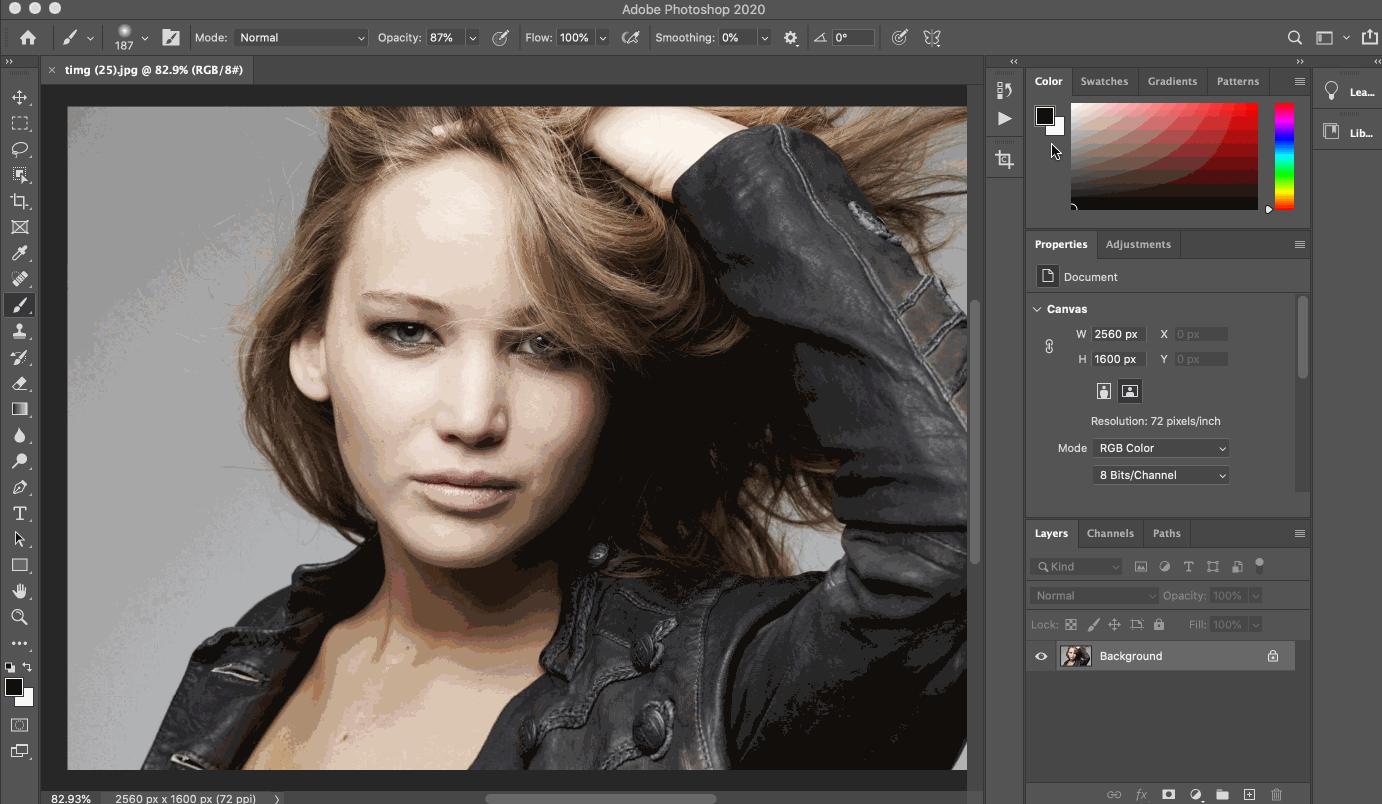Select the Move tool
The image size is (1382, 804).
[x=19, y=97]
